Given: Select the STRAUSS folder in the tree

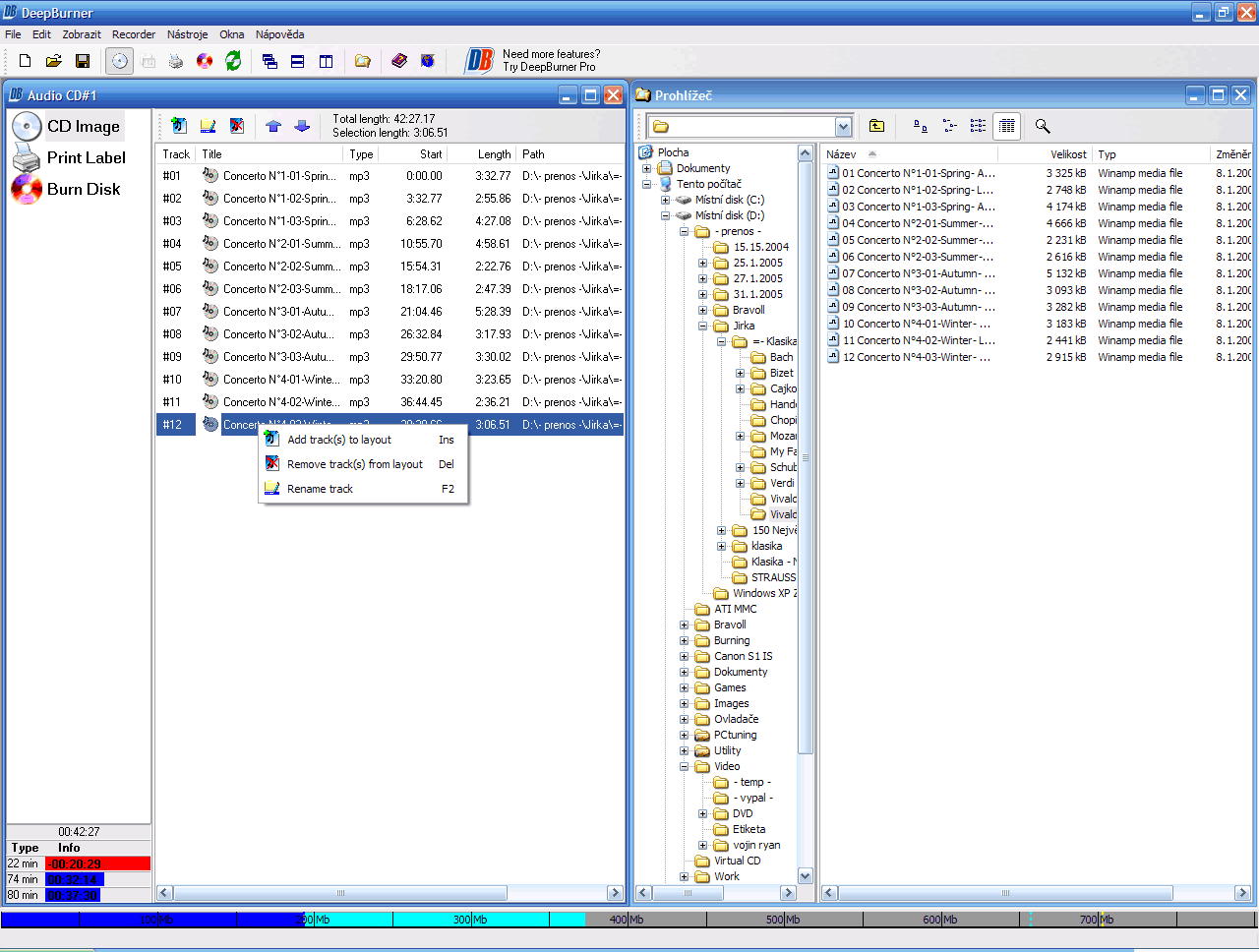Looking at the screenshot, I should (x=773, y=577).
